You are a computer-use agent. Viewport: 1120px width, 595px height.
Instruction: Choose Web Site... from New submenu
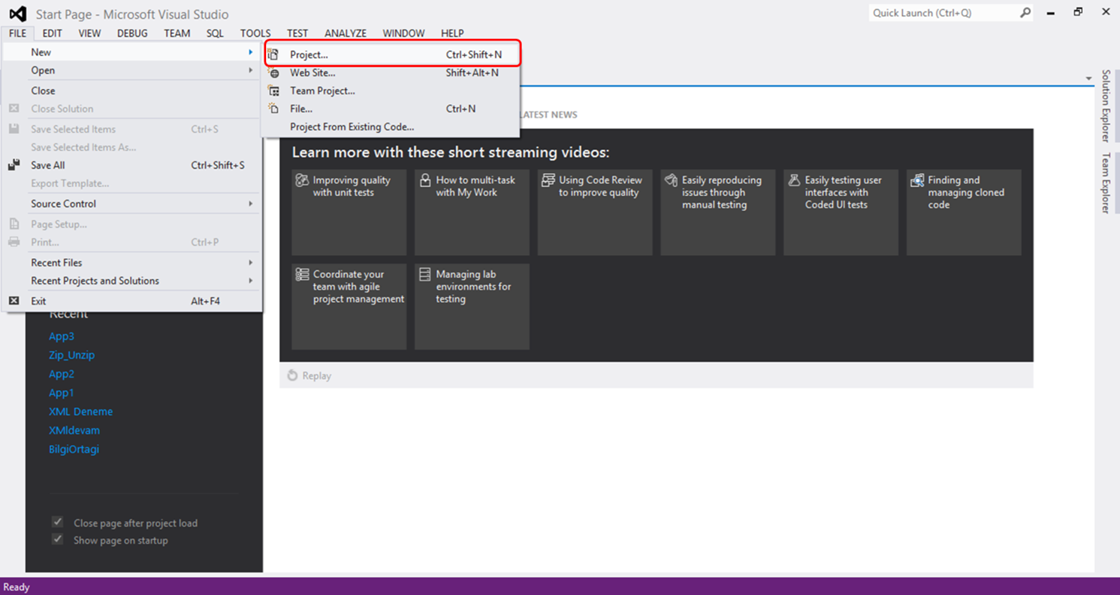pos(391,73)
